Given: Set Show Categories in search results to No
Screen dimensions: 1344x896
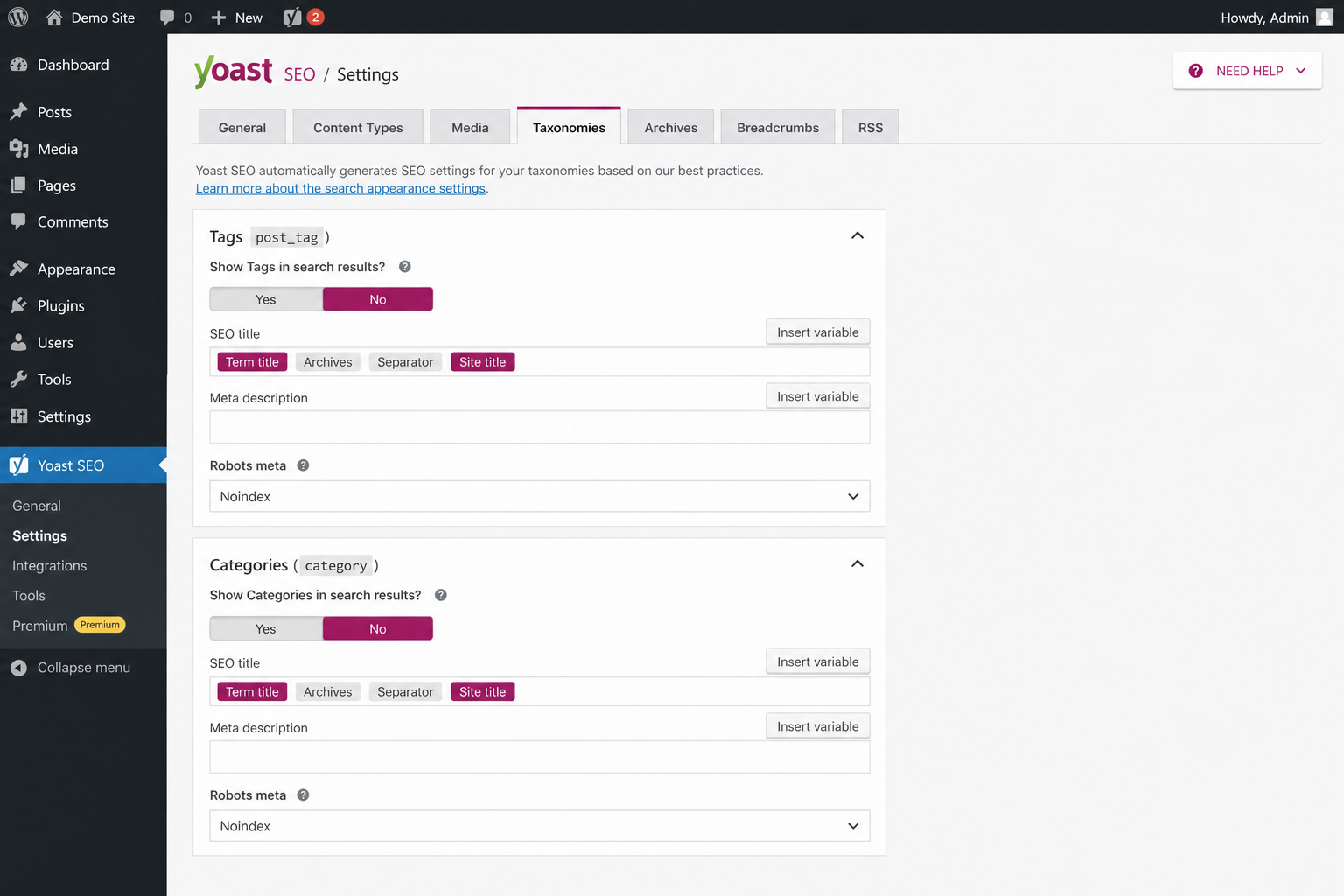Looking at the screenshot, I should pos(378,628).
